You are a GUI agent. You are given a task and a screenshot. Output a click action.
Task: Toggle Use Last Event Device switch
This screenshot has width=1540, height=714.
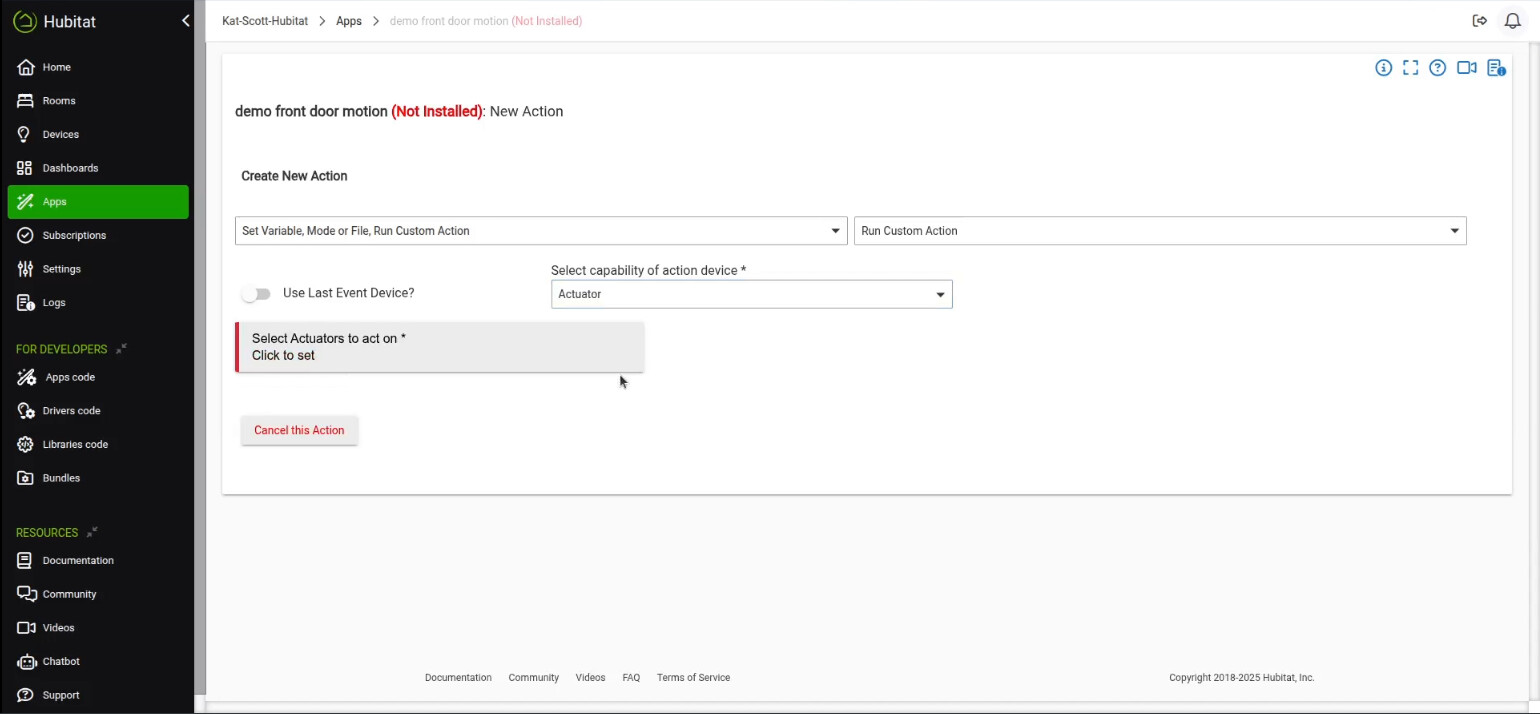[256, 294]
